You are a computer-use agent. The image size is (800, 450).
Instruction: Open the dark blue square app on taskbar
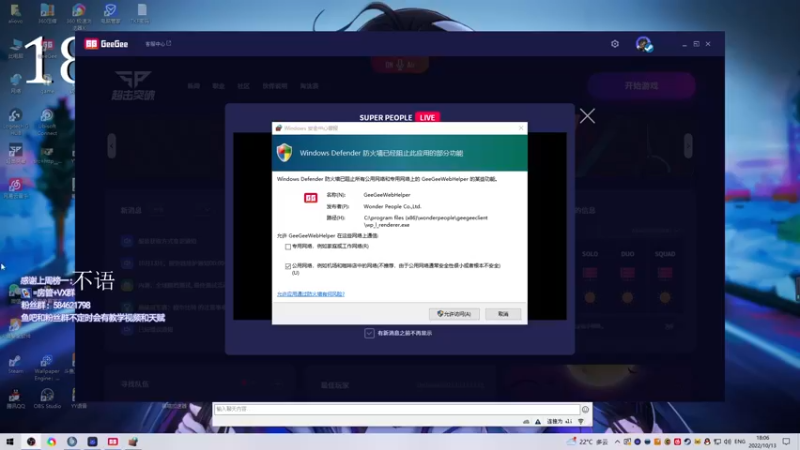point(92,441)
